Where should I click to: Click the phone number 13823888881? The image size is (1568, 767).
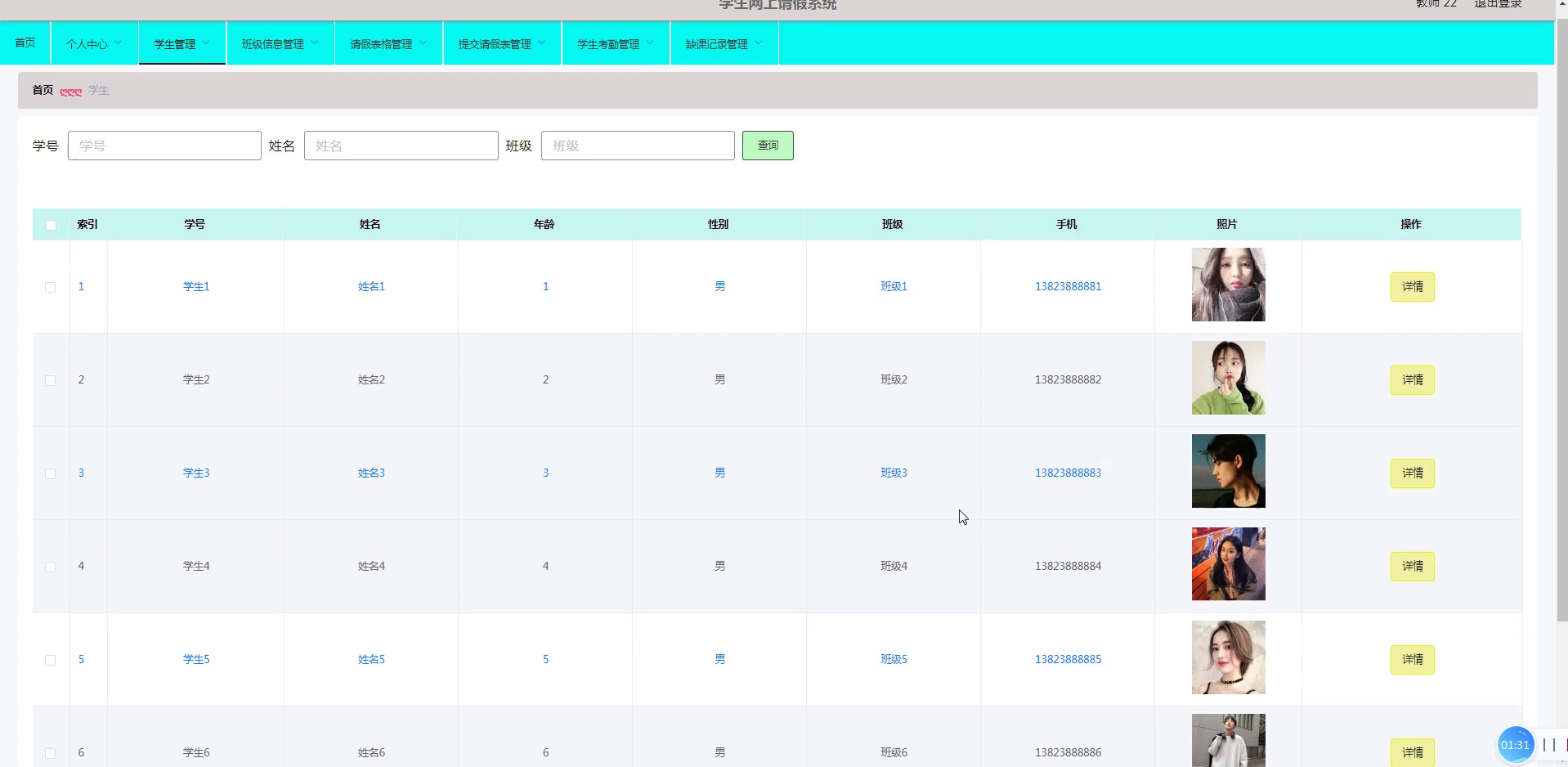[x=1068, y=286]
